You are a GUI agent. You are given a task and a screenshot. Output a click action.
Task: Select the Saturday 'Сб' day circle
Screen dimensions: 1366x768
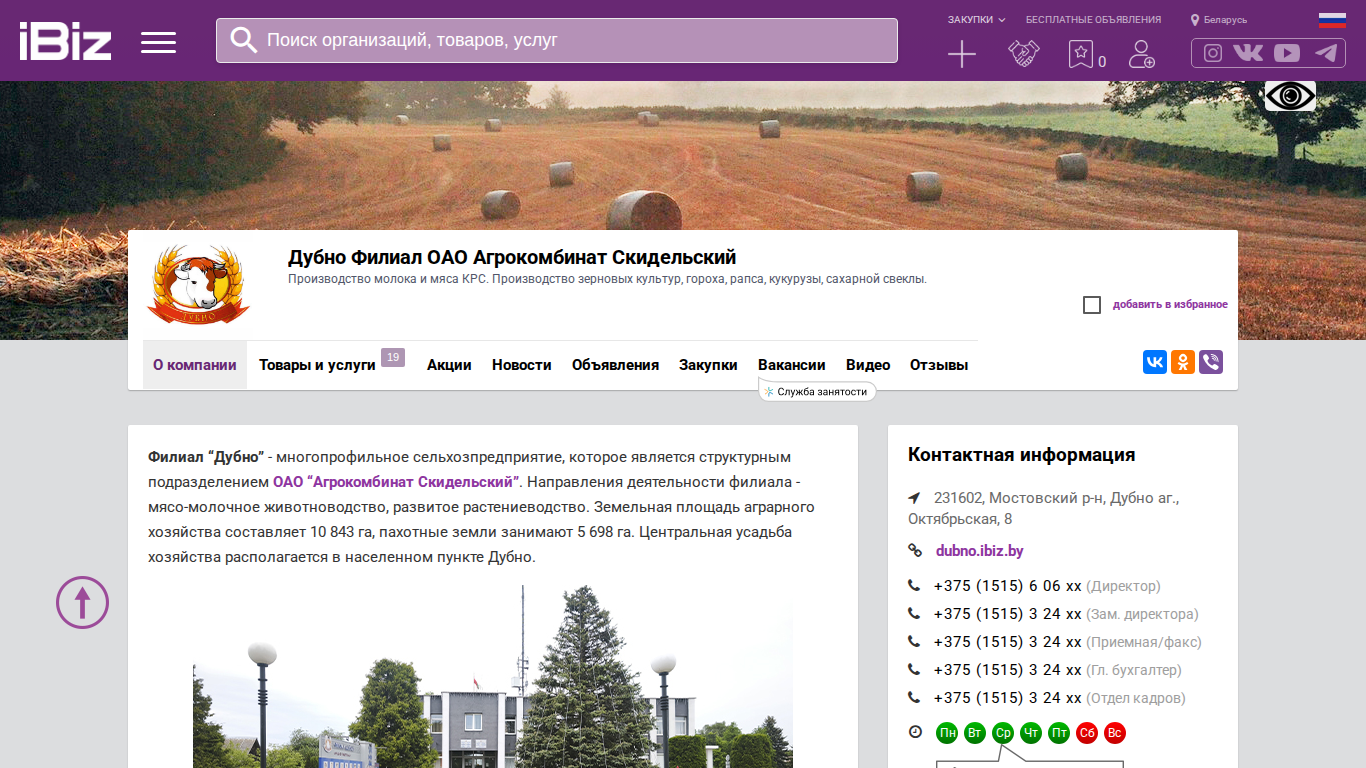tap(1087, 733)
